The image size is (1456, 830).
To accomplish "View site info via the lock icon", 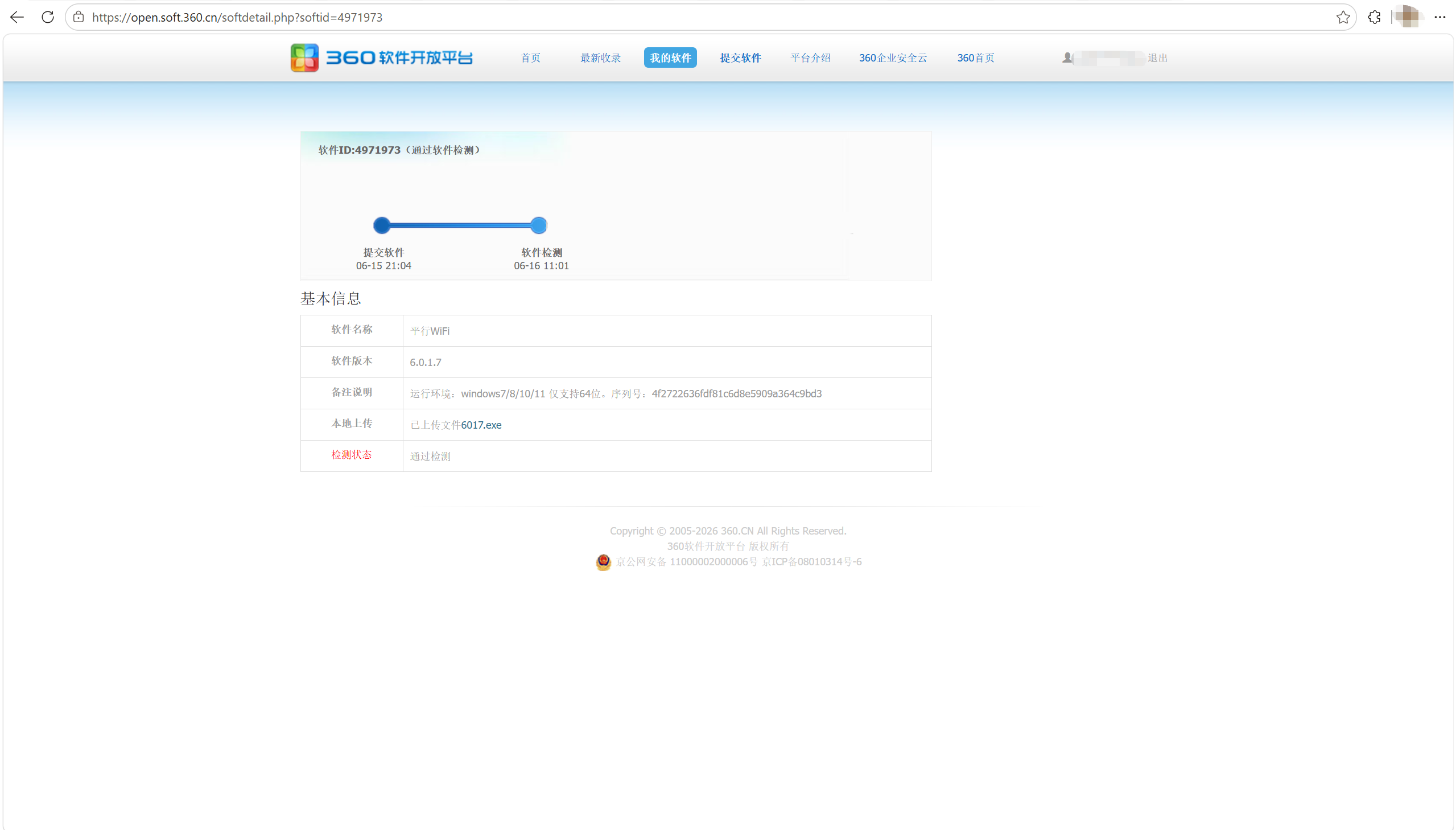I will [79, 17].
